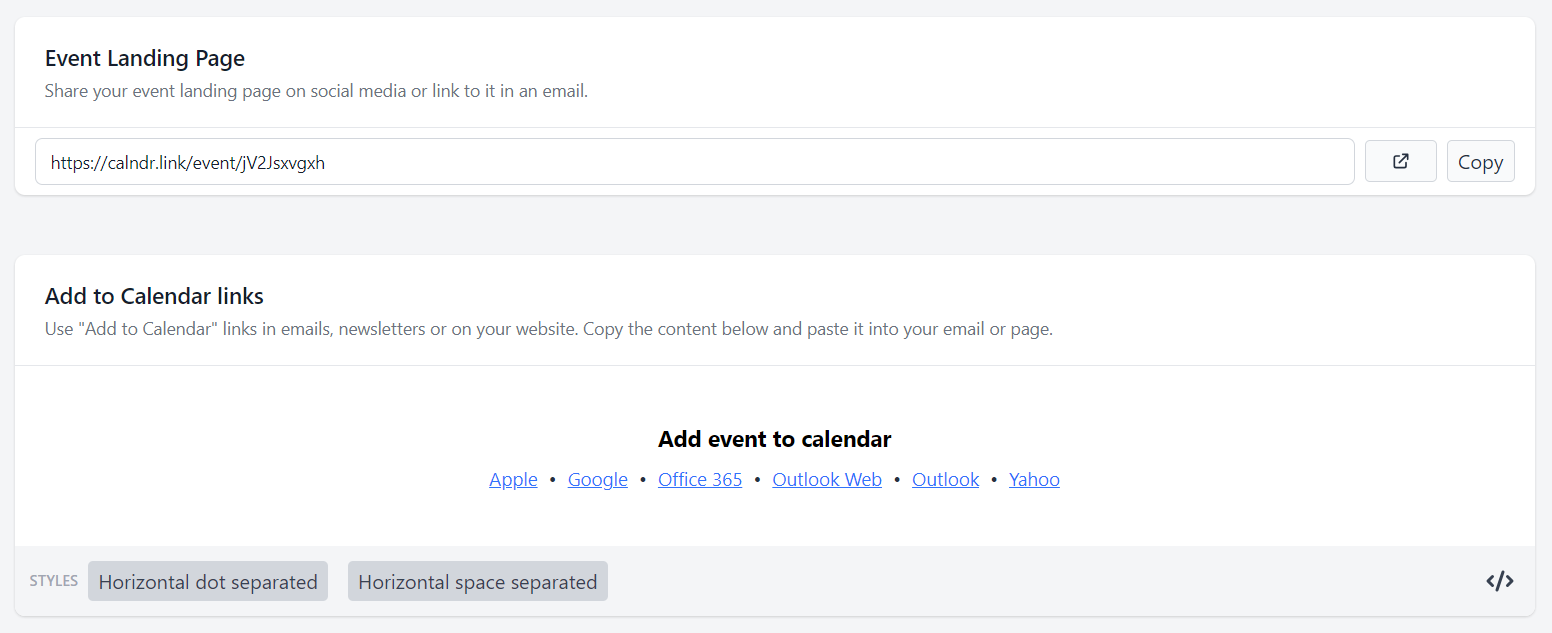Expand the STYLES options row
The width and height of the screenshot is (1552, 633).
pyautogui.click(x=53, y=581)
